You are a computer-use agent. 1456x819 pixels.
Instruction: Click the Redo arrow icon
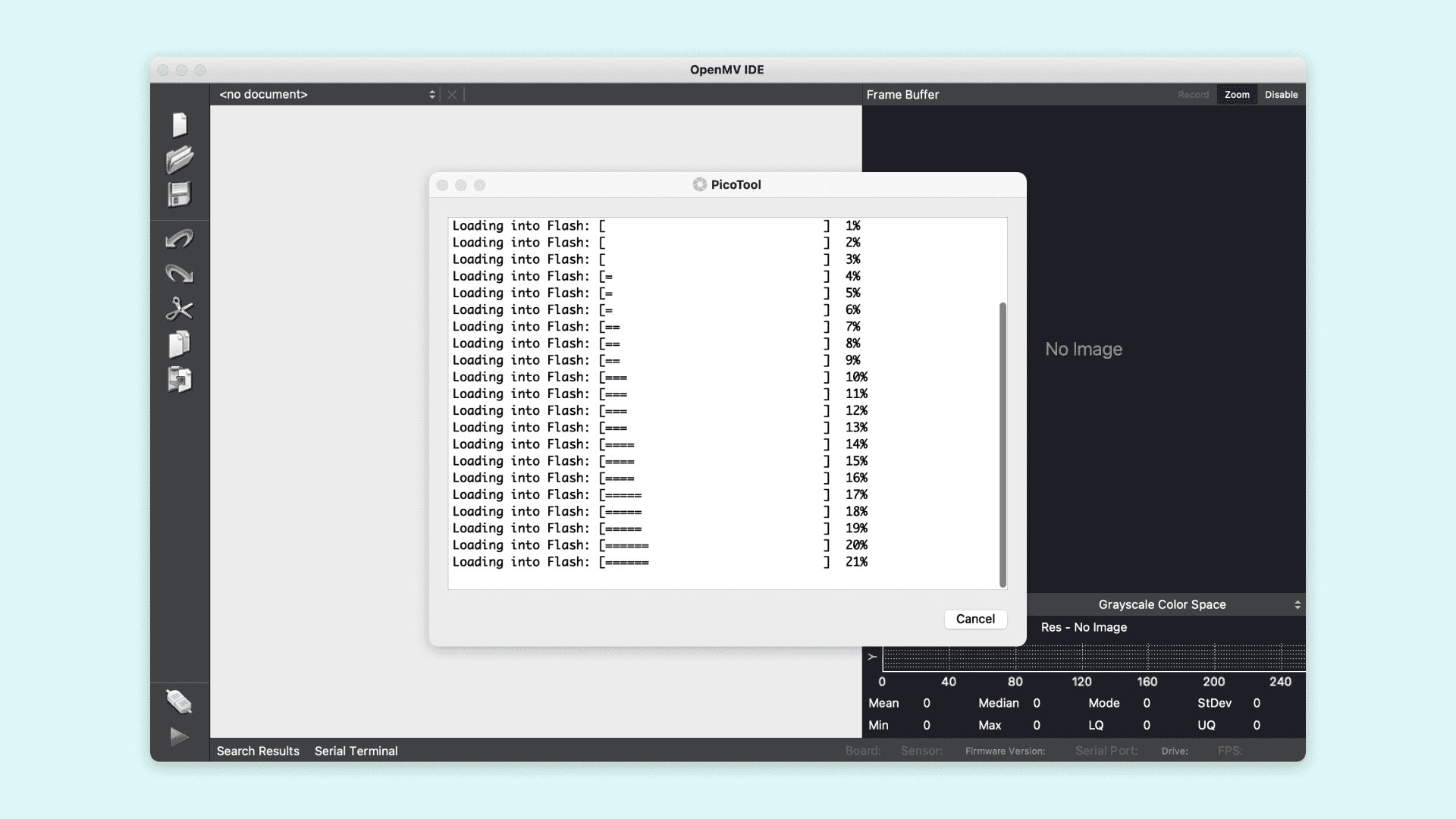tap(180, 274)
